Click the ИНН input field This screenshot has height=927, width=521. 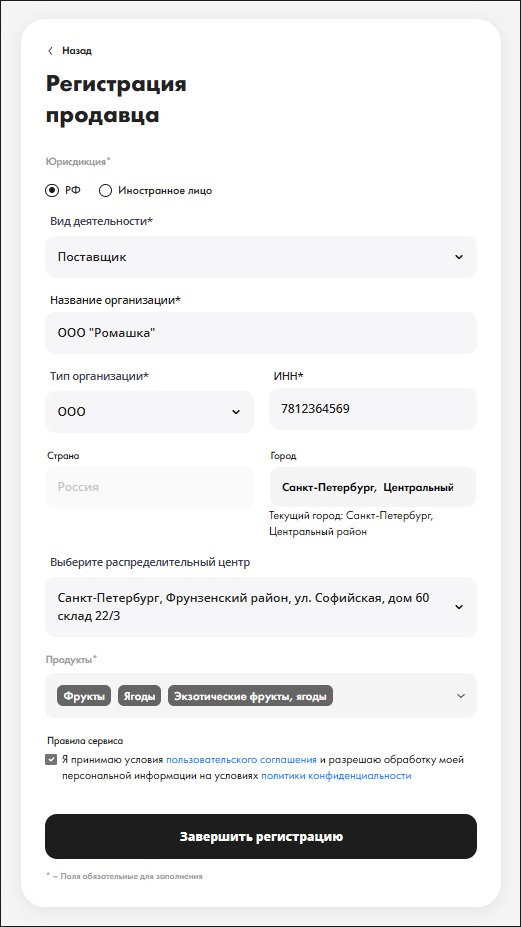[373, 409]
